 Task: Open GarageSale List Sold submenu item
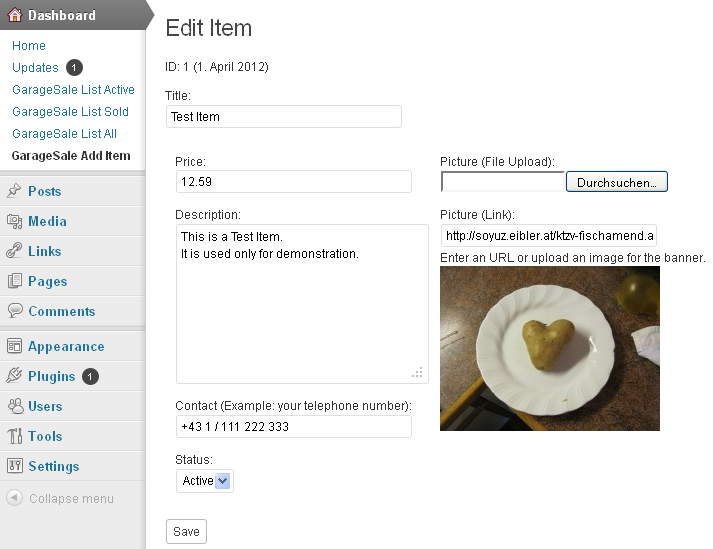(x=70, y=112)
